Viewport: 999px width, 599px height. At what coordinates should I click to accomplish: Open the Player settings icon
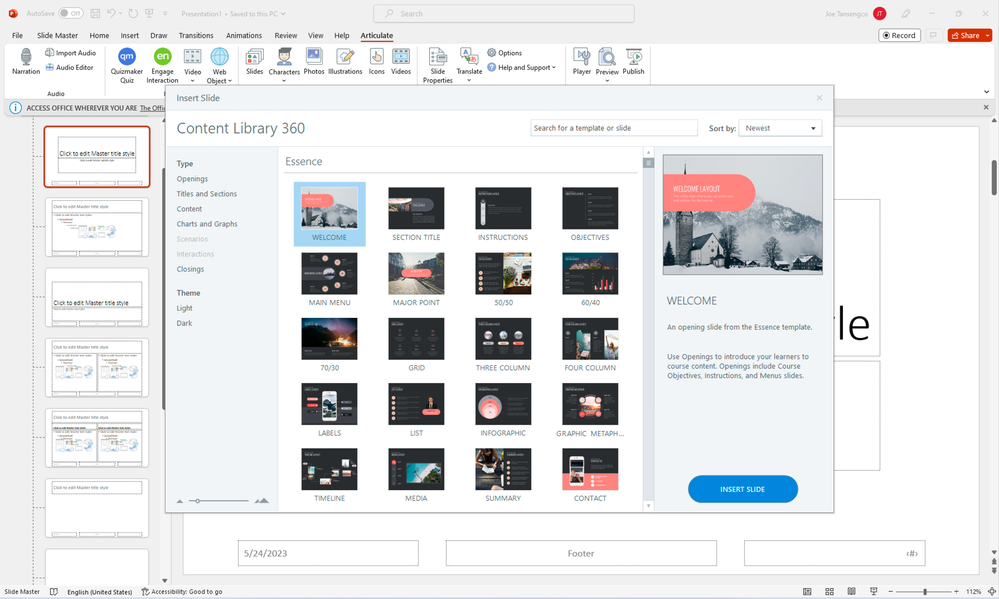[x=581, y=58]
